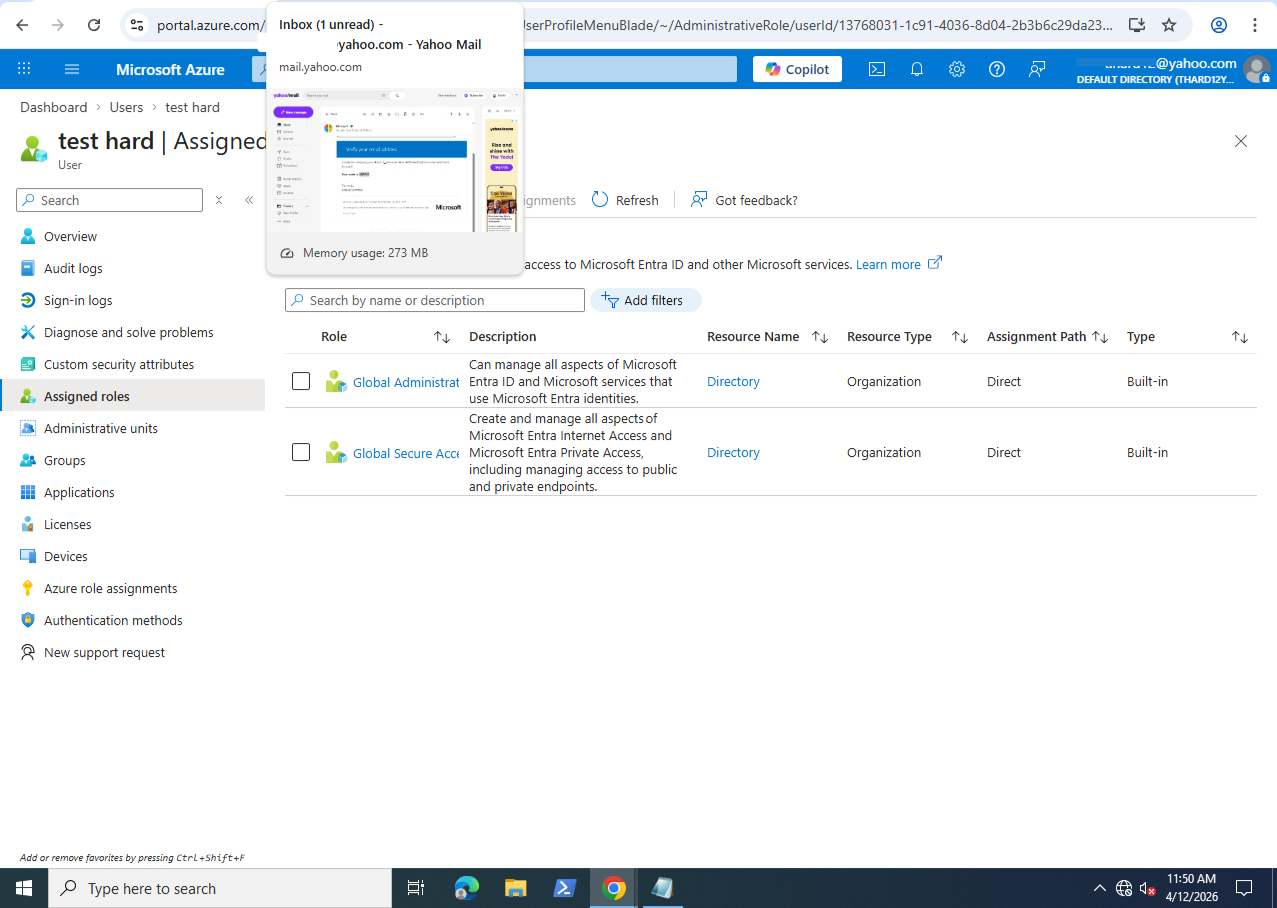Open the Global Administrator role link
1277x908 pixels.
(x=406, y=382)
